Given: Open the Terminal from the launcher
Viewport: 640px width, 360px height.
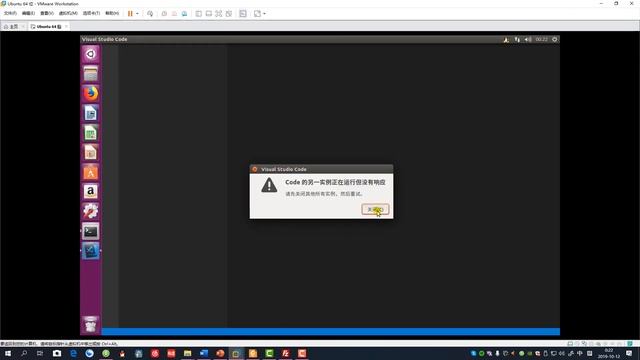Looking at the screenshot, I should (91, 231).
